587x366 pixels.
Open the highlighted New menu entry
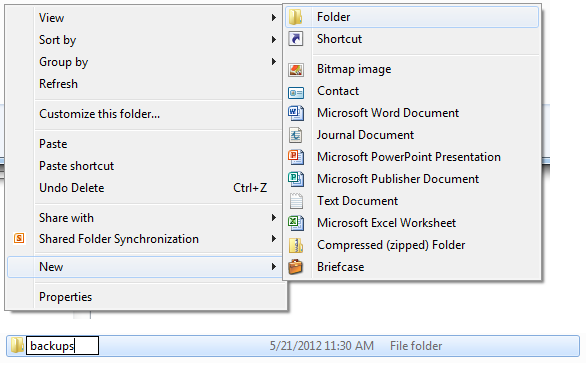pos(144,267)
